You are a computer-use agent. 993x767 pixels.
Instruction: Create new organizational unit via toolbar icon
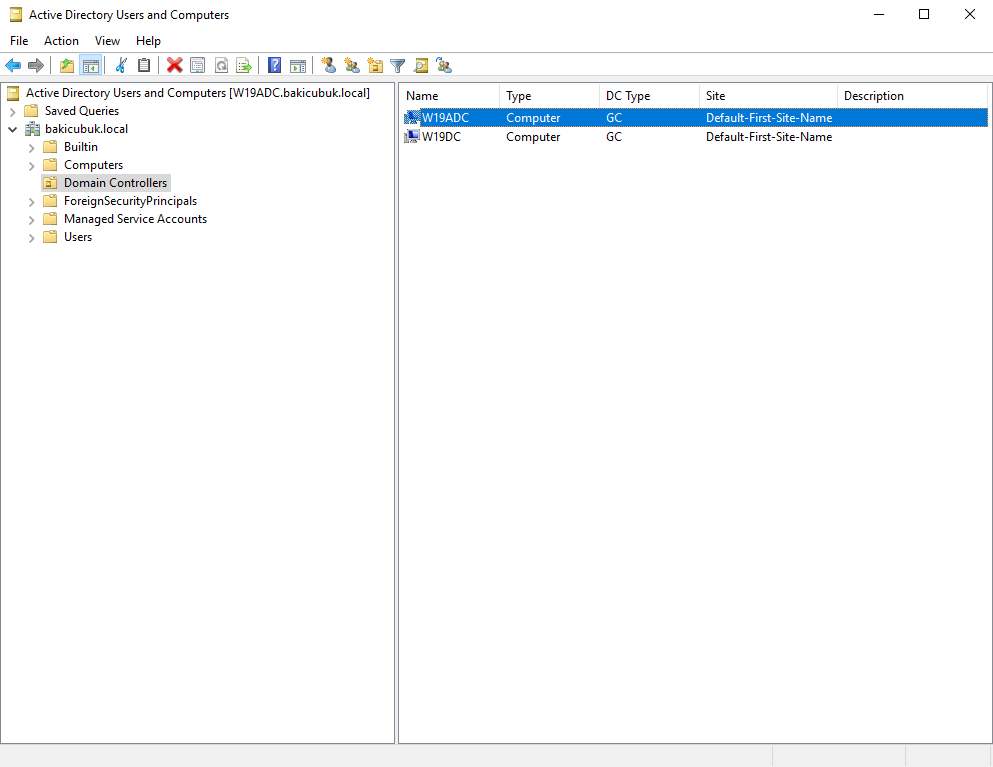point(375,65)
